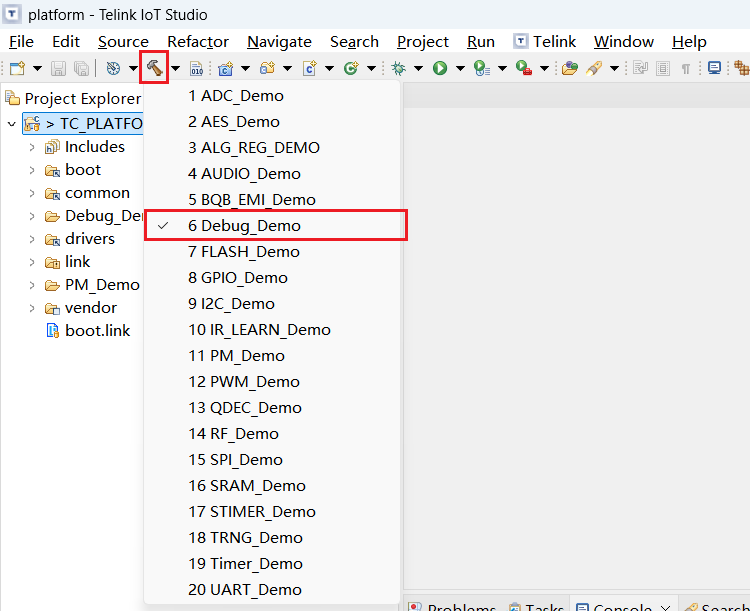The height and width of the screenshot is (611, 750).
Task: Click the boot.link file icon
Action: pos(52,331)
